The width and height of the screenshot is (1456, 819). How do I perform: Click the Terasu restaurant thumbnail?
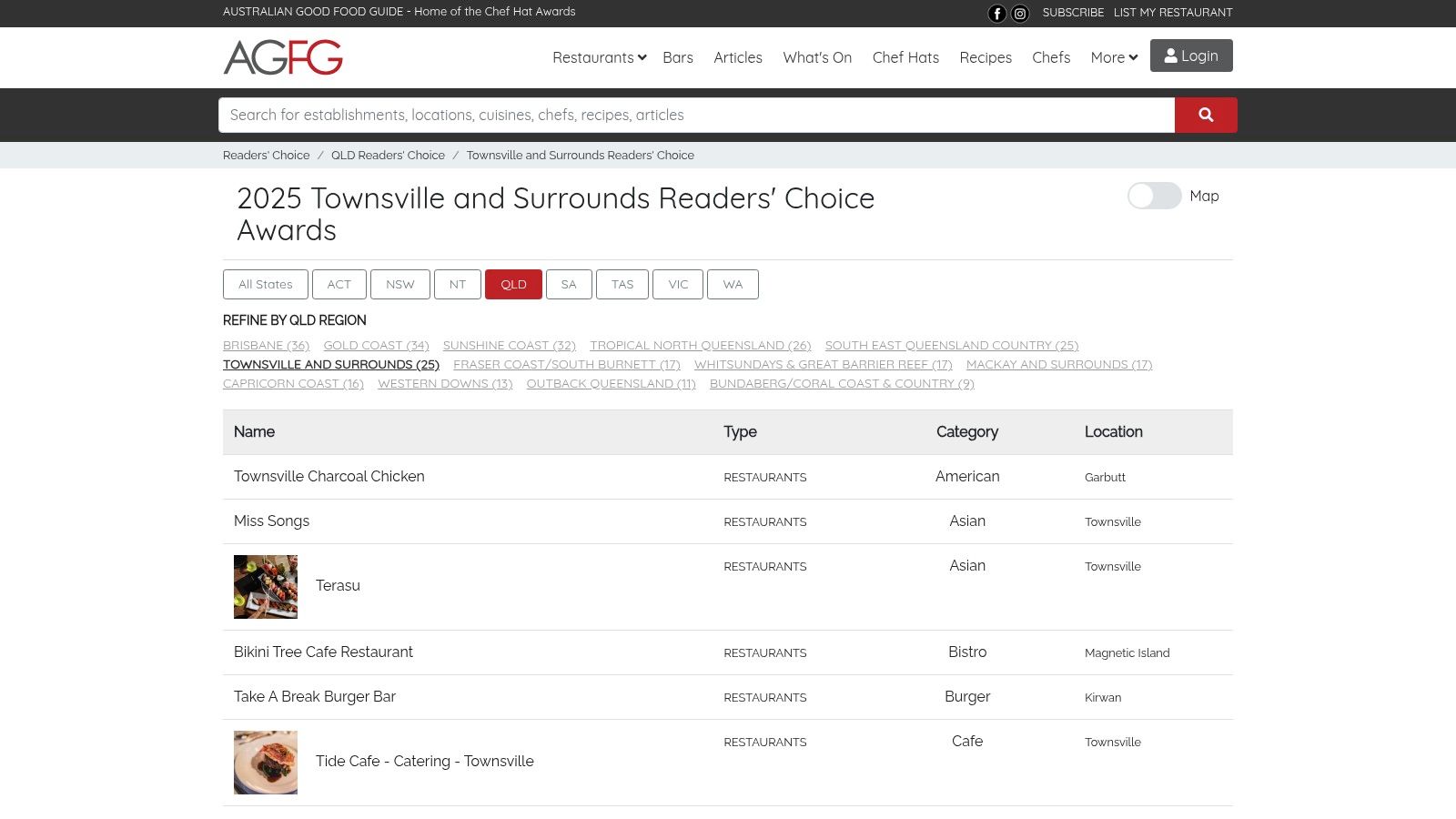pyautogui.click(x=266, y=587)
